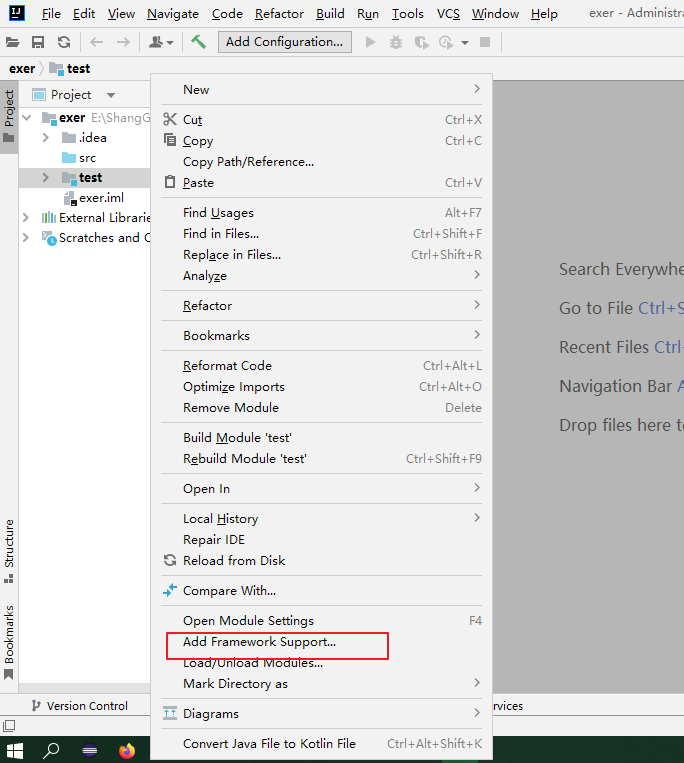Click the Save All toolbar icon
Screen dimensions: 684x763
tap(38, 42)
